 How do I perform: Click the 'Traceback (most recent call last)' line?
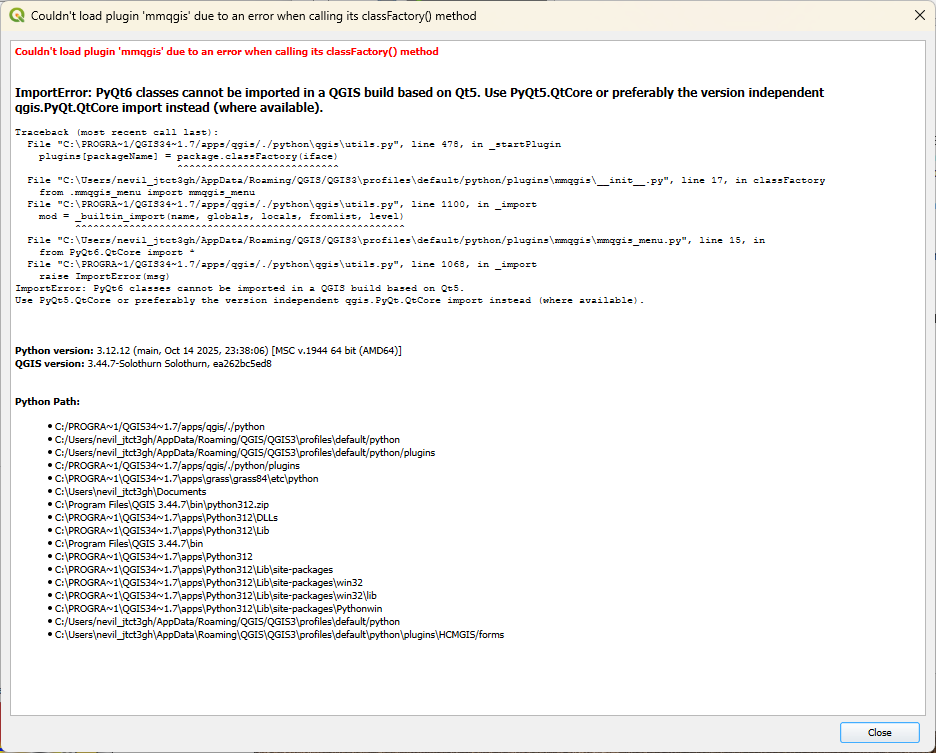pyautogui.click(x=116, y=132)
